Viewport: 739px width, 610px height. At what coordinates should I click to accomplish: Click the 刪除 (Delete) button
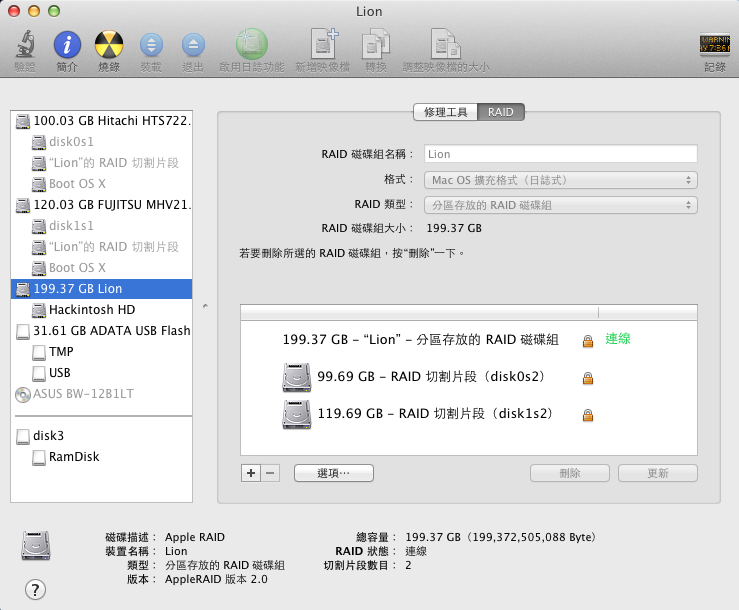pos(570,473)
